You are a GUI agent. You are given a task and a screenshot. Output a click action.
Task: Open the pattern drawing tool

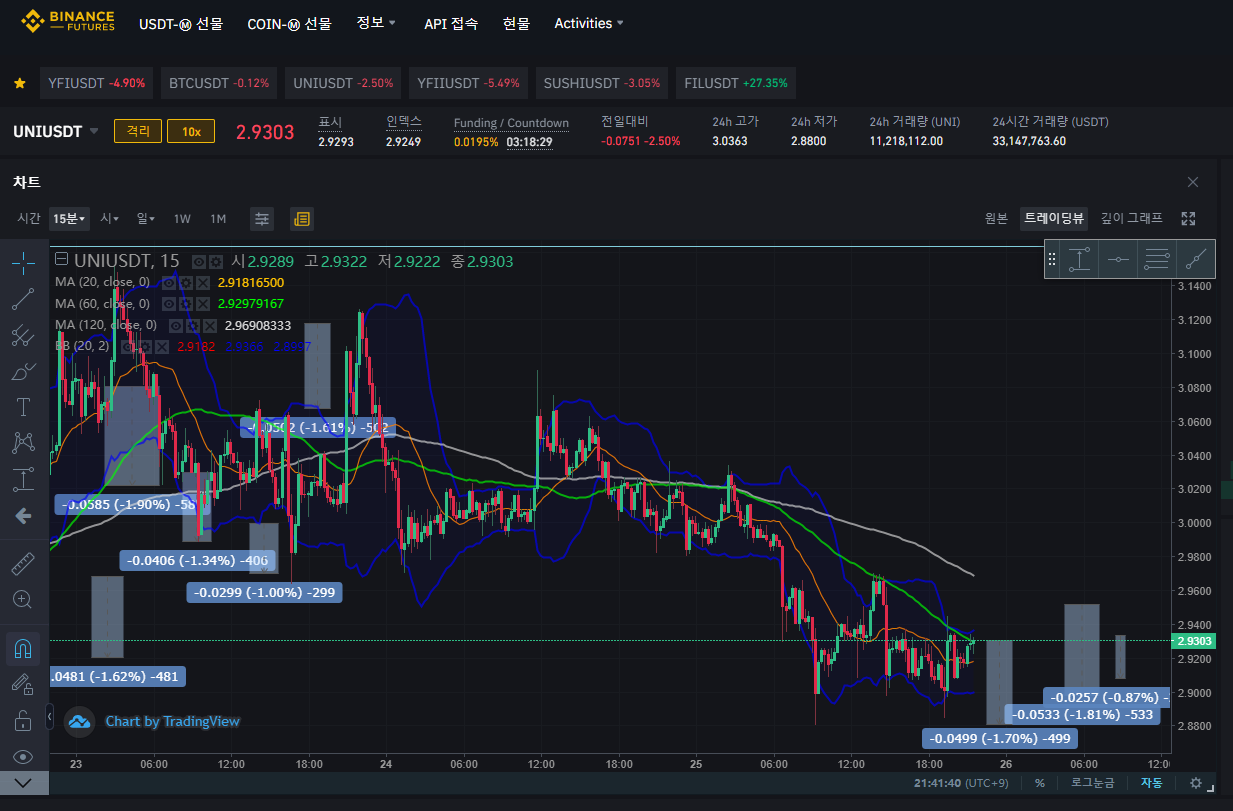tap(23, 442)
